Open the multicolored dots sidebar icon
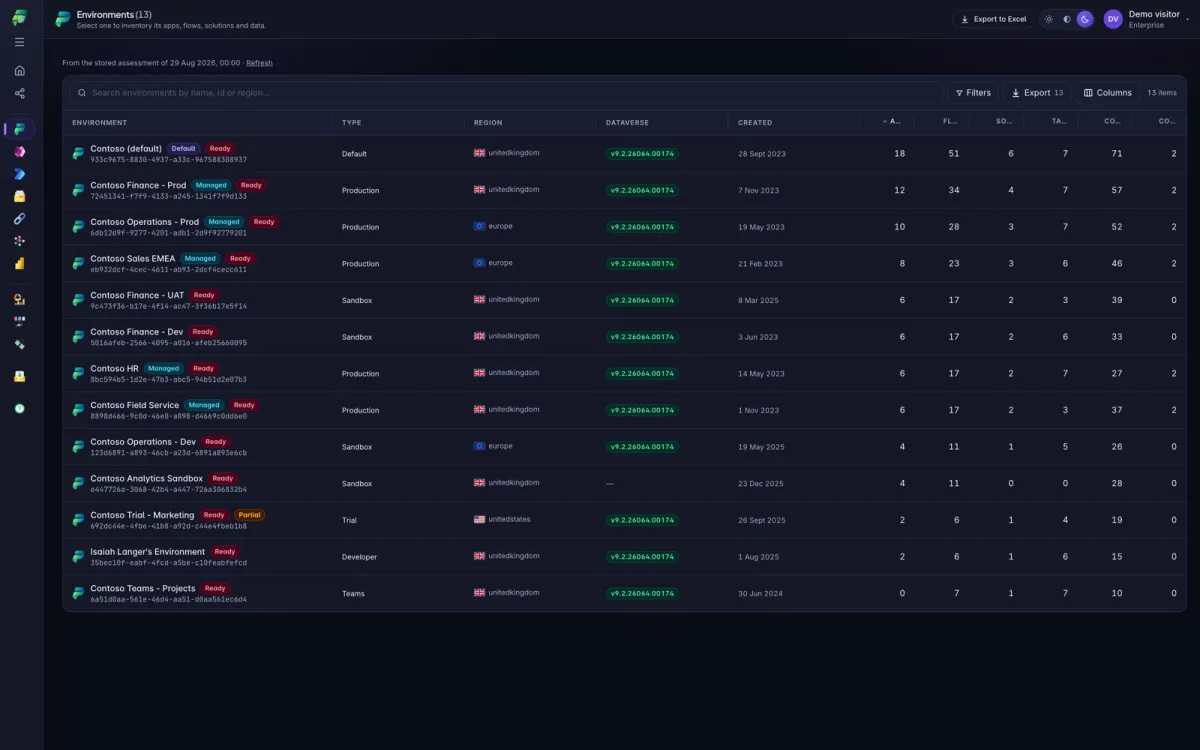The image size is (1200, 750). (x=19, y=241)
